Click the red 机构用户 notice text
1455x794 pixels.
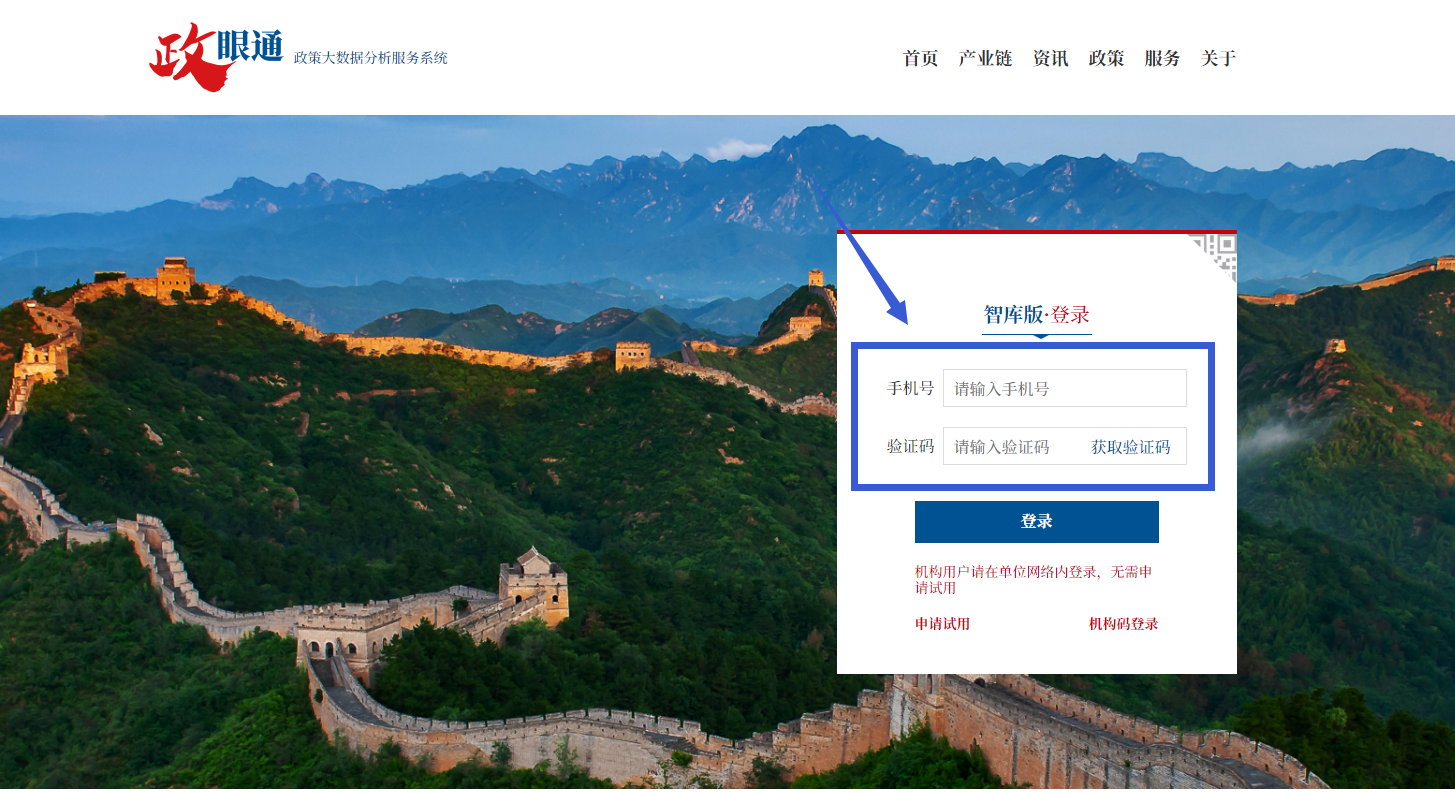1034,580
